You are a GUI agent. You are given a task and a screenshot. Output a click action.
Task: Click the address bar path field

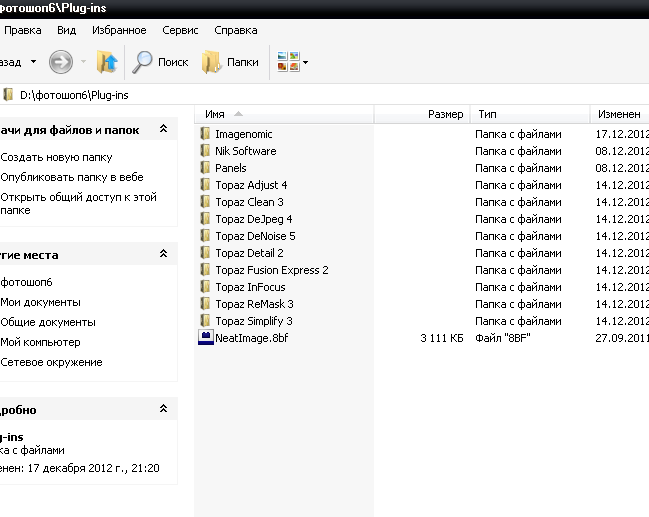pyautogui.click(x=300, y=95)
